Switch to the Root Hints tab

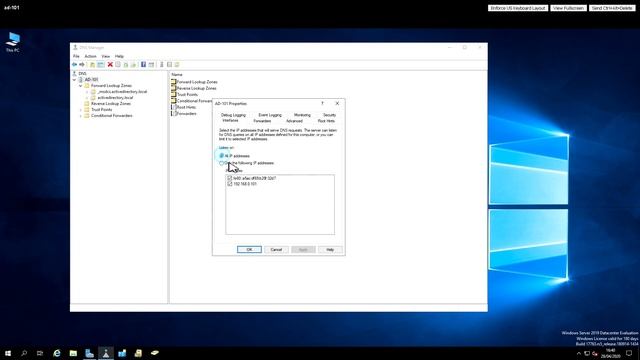(326, 121)
